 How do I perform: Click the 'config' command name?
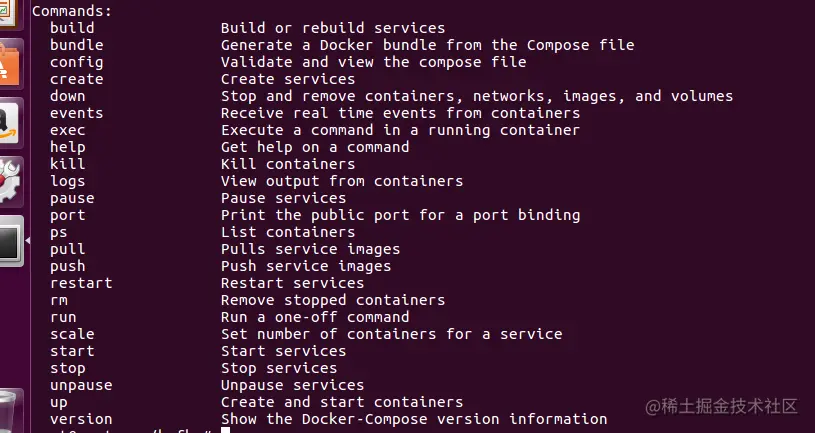coord(76,62)
